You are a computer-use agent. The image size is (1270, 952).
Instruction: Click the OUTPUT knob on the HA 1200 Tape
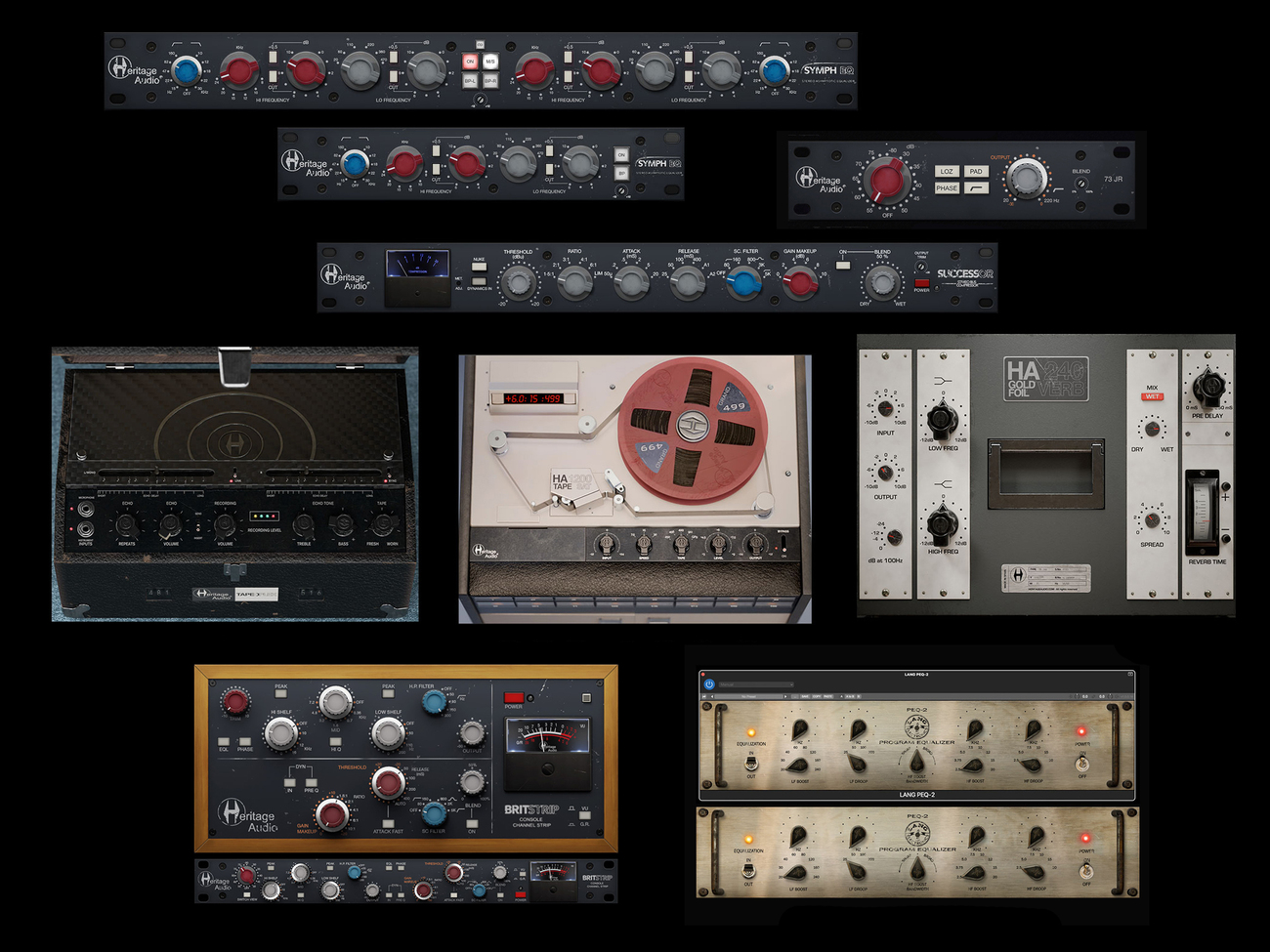(754, 543)
